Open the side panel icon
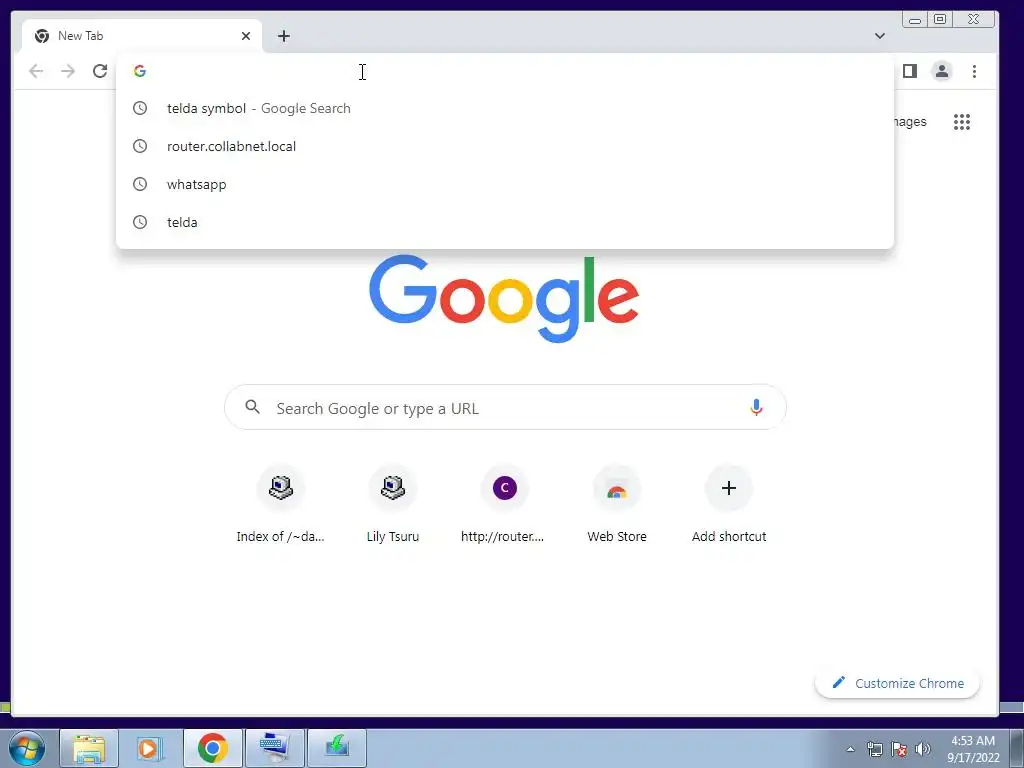Screen dimensions: 1024x768 tap(910, 71)
